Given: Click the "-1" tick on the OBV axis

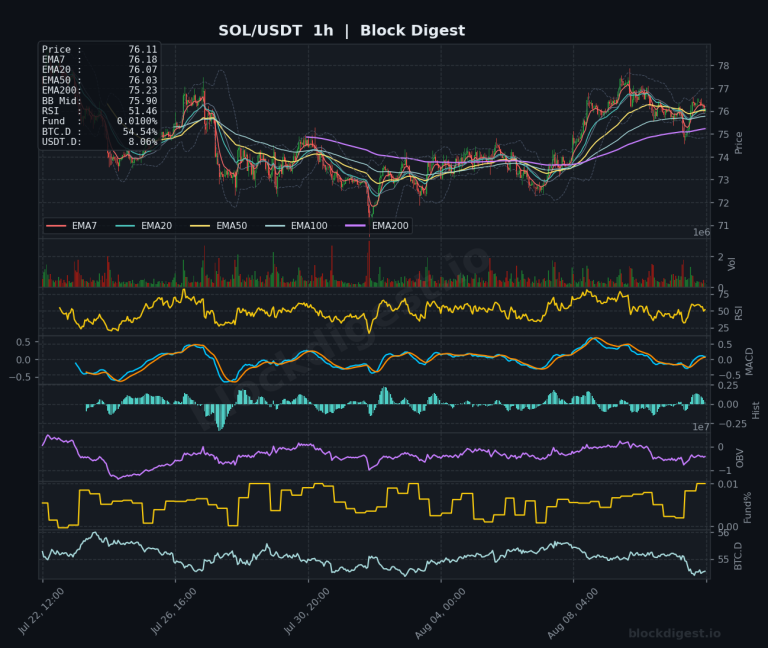Looking at the screenshot, I should click(x=723, y=471).
